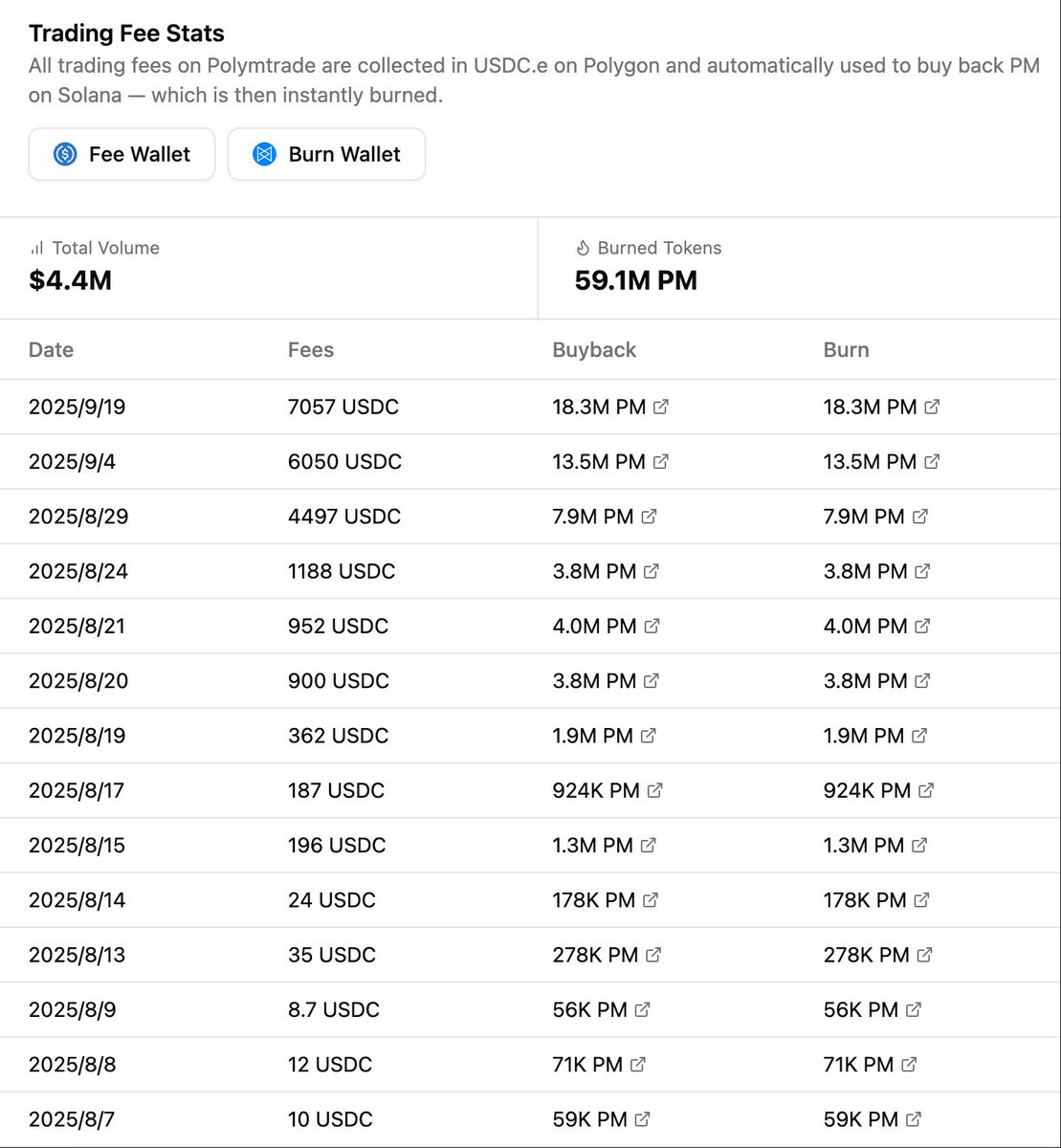Click the 7.9M PM buyback link
Image resolution: width=1061 pixels, height=1148 pixels.
593,517
